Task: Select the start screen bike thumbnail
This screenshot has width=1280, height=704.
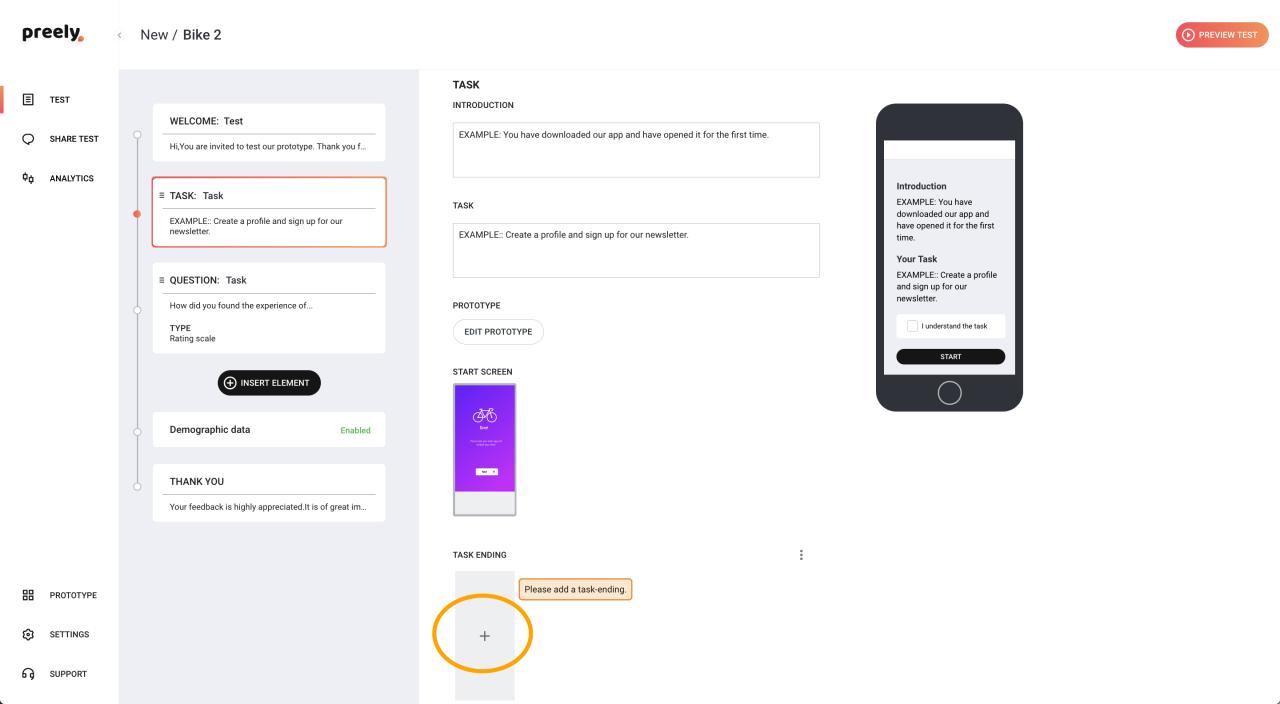Action: point(485,450)
